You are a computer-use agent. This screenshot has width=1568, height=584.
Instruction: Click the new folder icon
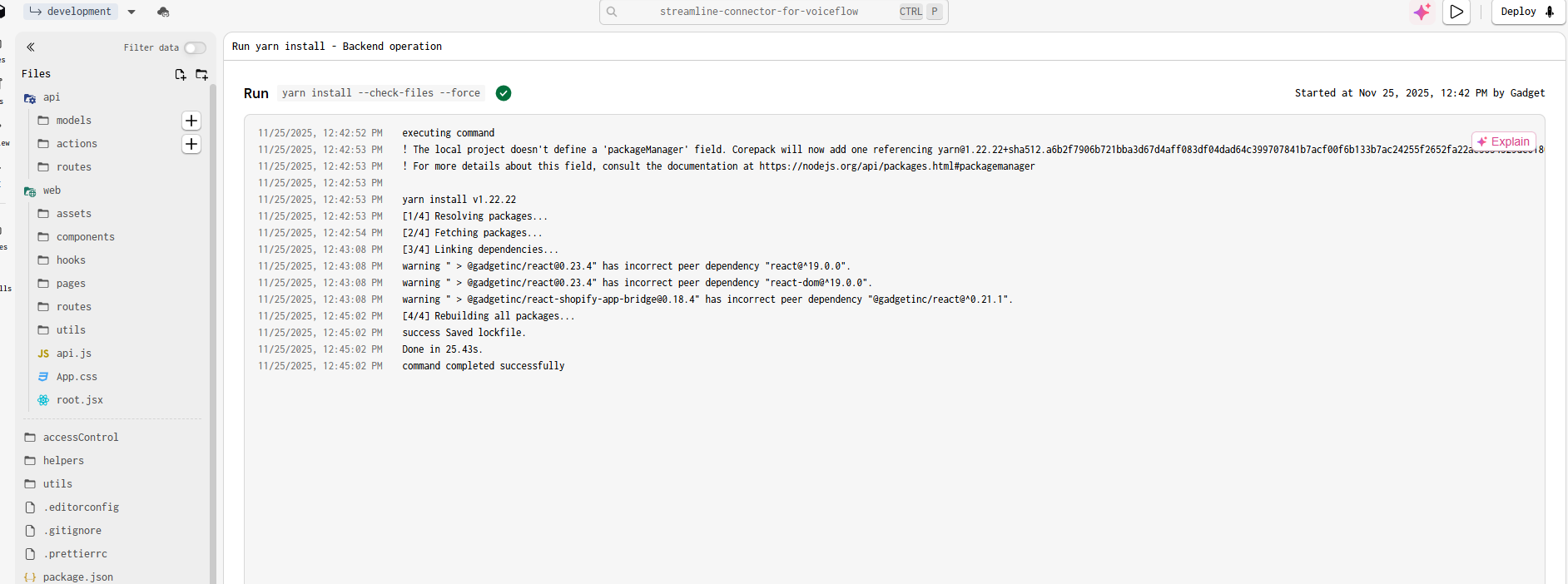(x=201, y=74)
